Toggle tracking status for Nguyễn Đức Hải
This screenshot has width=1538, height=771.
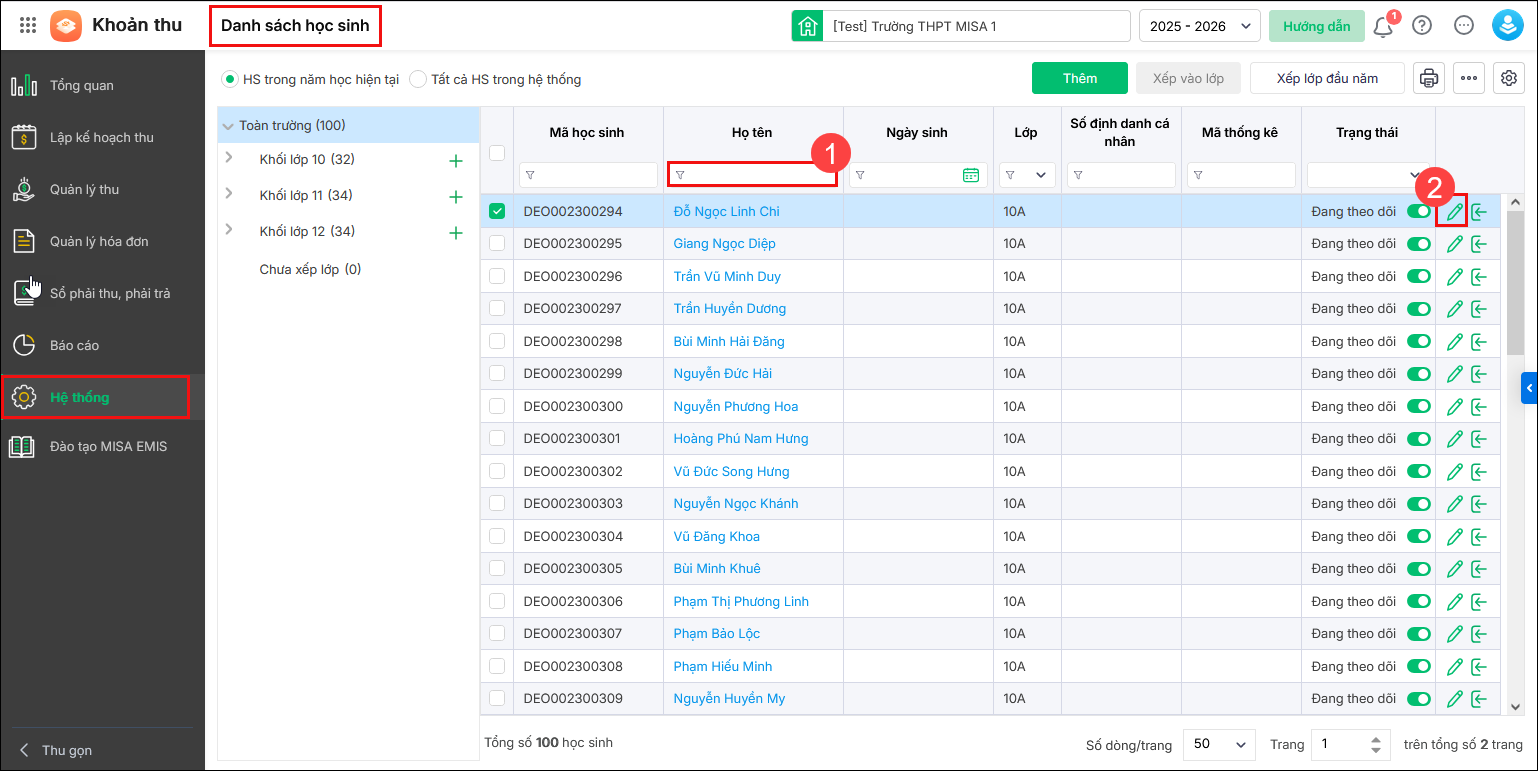pos(1418,374)
